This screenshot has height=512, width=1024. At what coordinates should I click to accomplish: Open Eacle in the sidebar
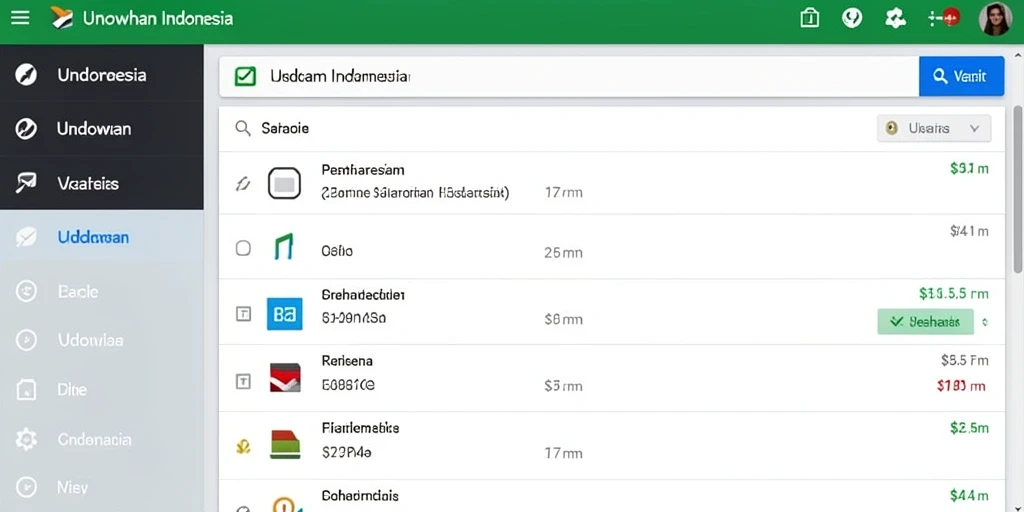pyautogui.click(x=102, y=291)
